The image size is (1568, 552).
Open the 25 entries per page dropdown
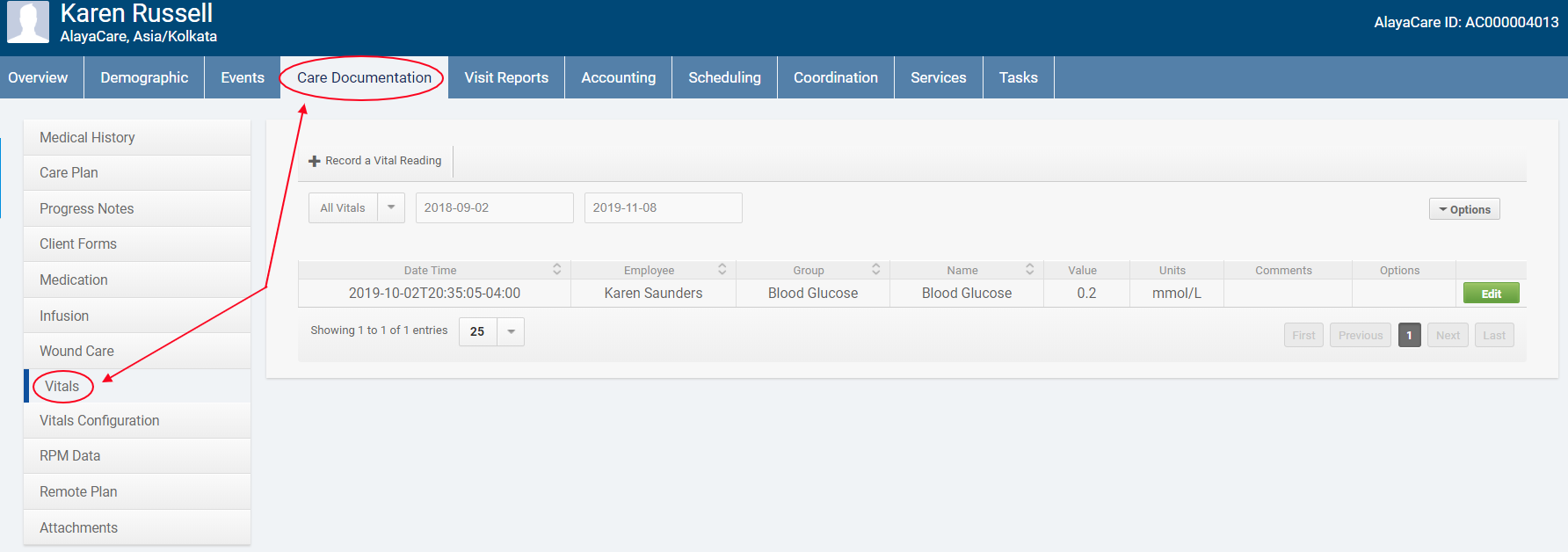pyautogui.click(x=511, y=331)
